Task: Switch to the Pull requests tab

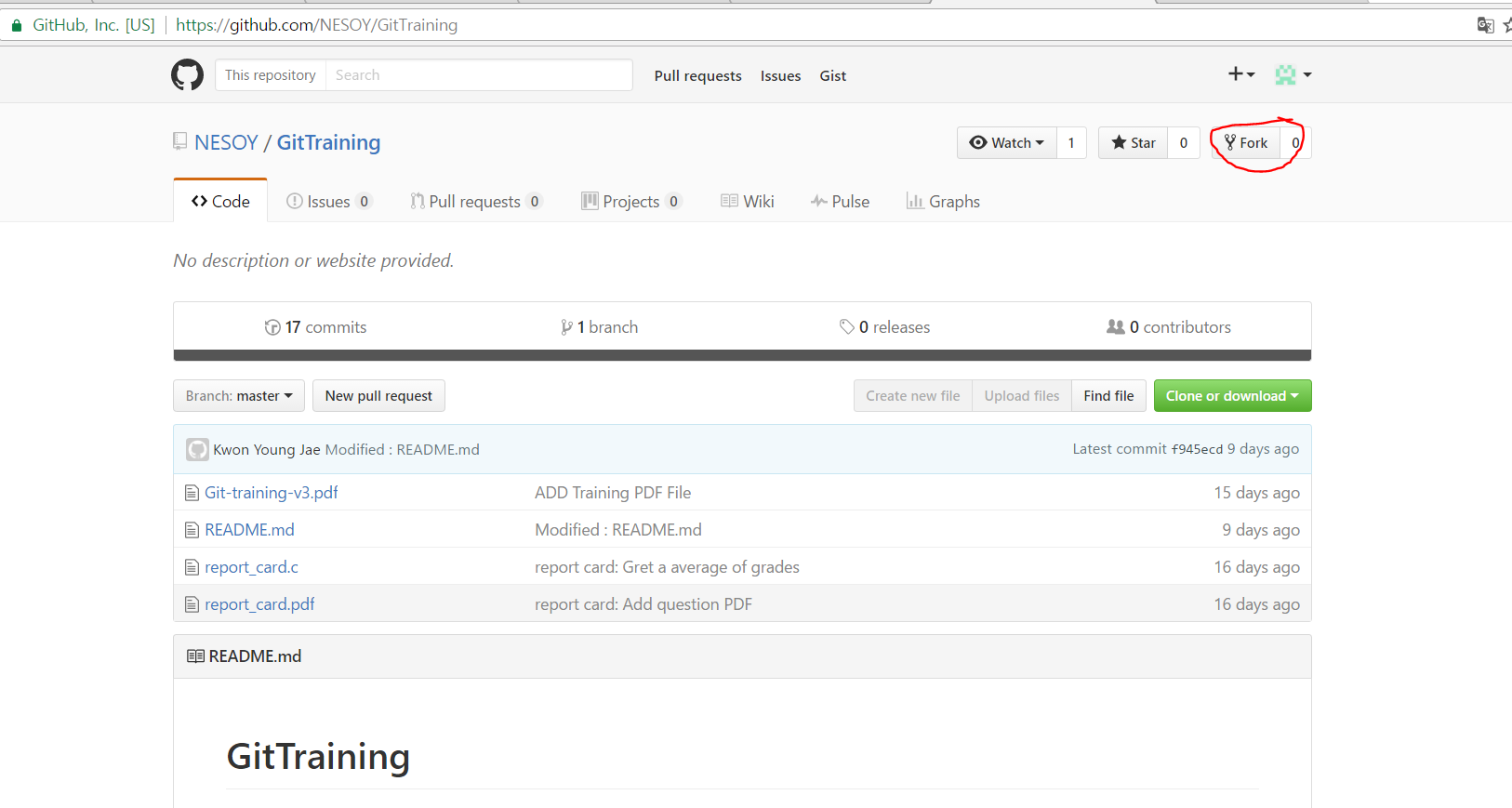Action: point(476,201)
